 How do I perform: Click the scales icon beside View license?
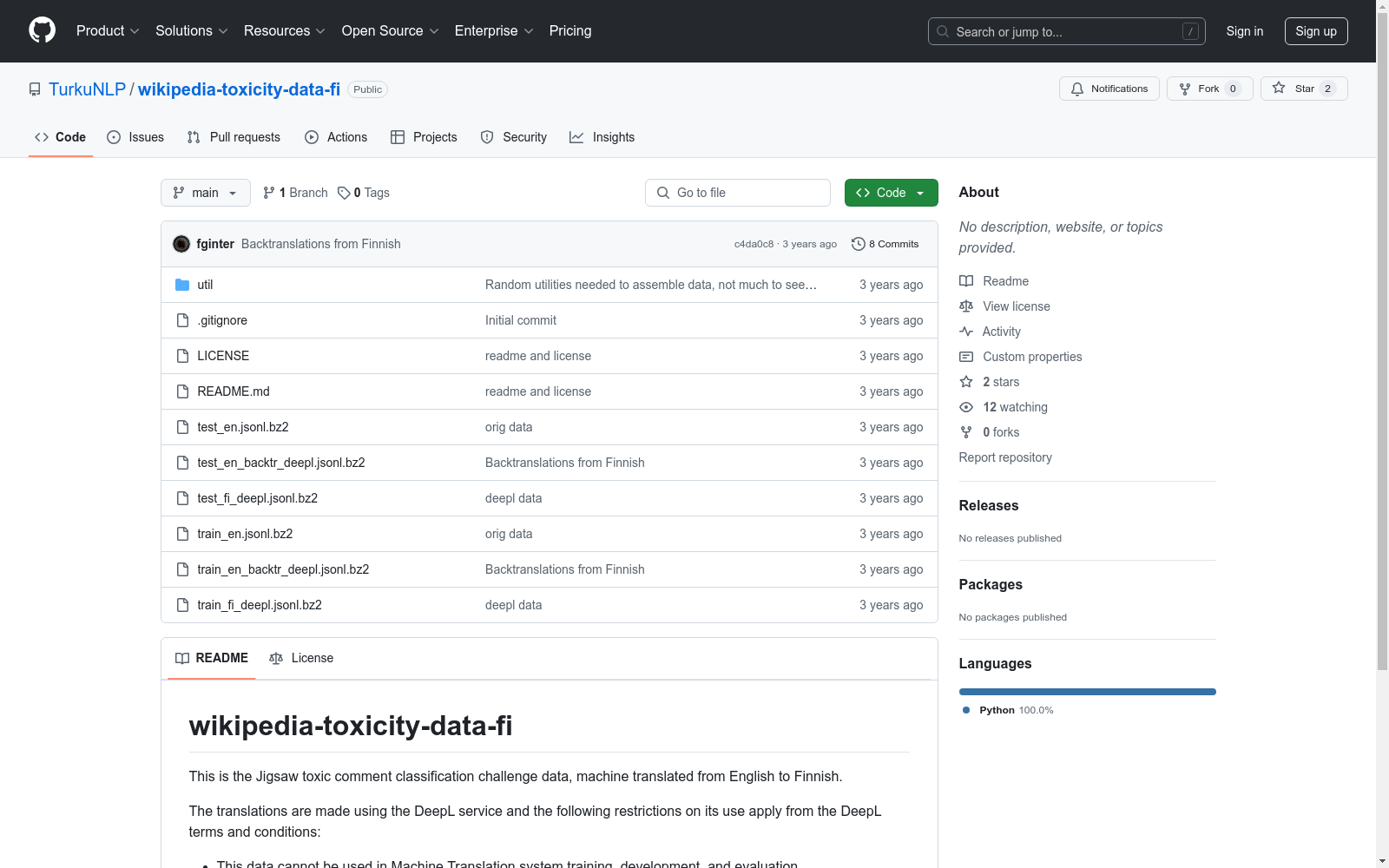[x=966, y=306]
